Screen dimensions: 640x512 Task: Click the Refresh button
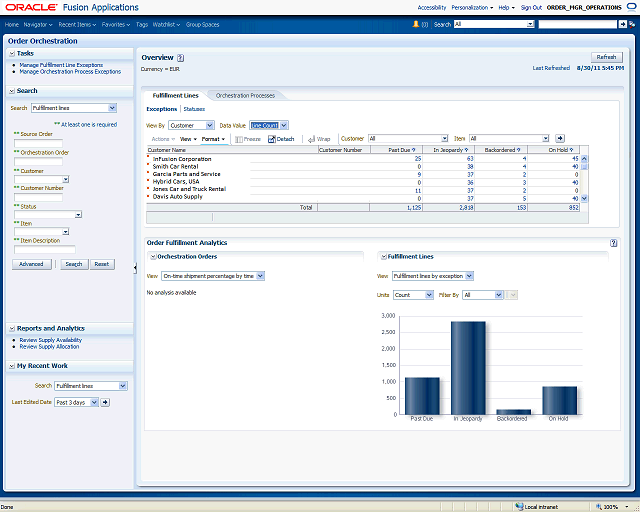tap(605, 57)
